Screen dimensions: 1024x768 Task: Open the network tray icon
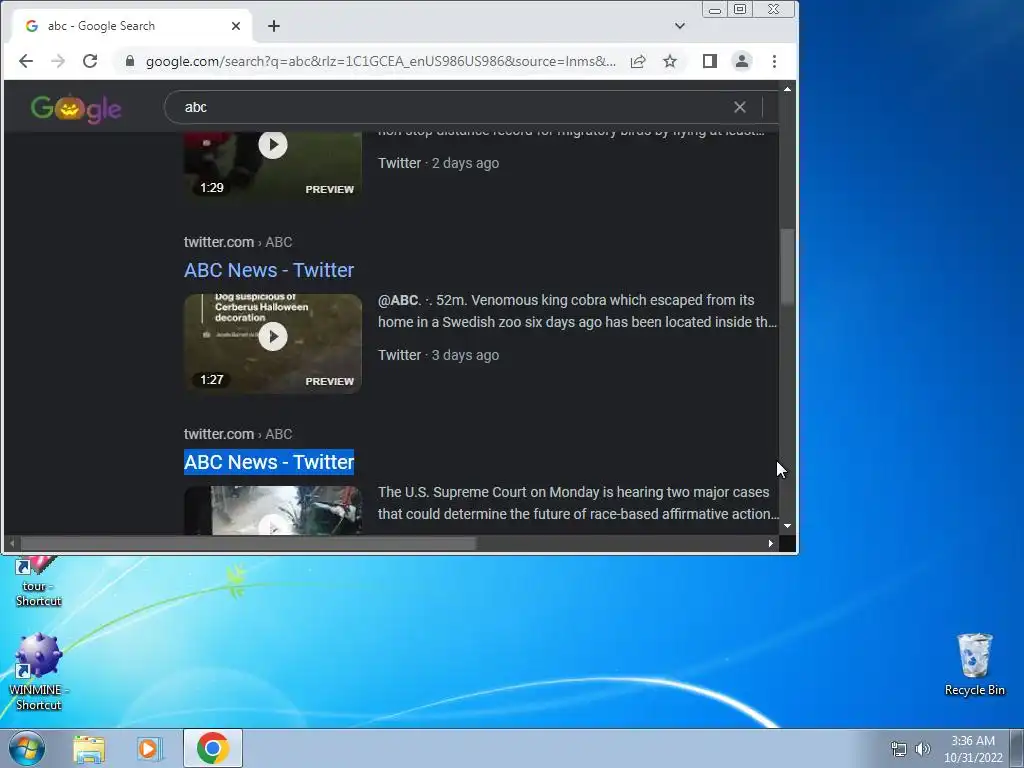[x=899, y=749]
